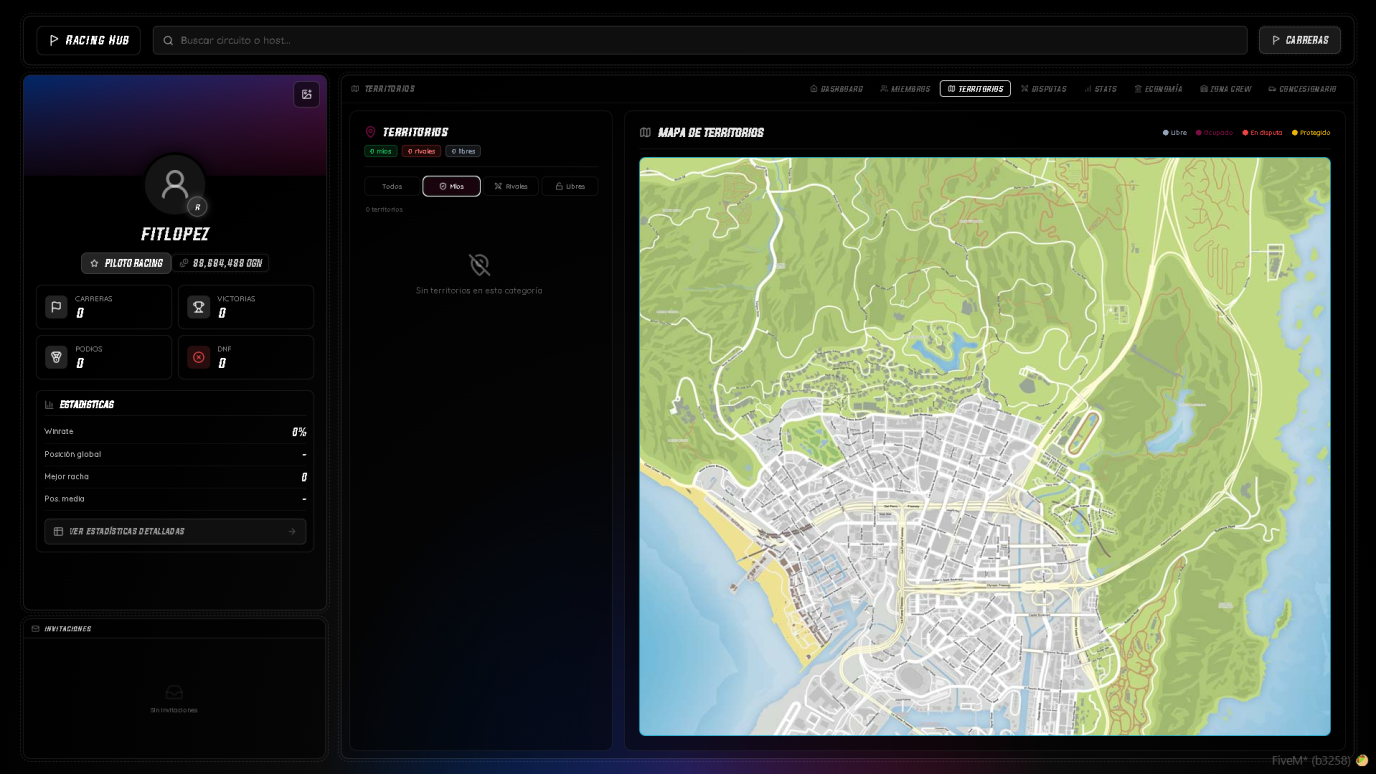Viewport: 1376px width, 774px height.
Task: Click the 'Sin invitaciones' text
Action: click(174, 710)
